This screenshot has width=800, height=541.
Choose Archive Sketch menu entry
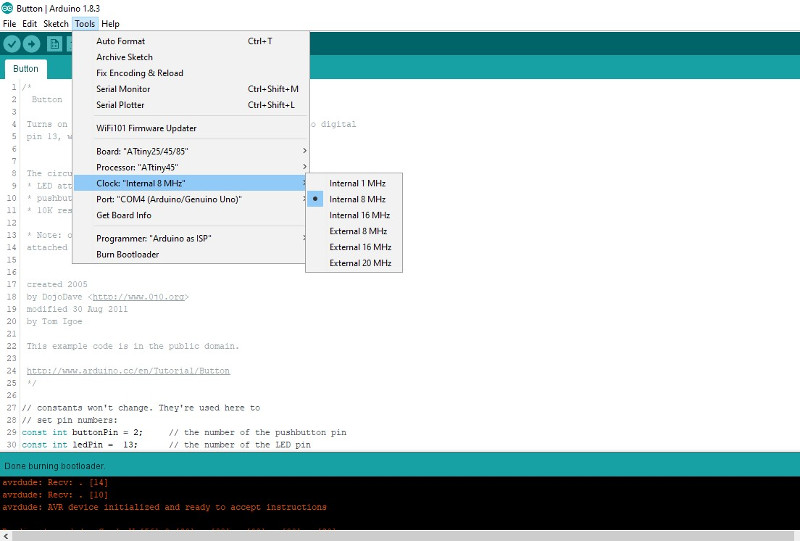191,57
